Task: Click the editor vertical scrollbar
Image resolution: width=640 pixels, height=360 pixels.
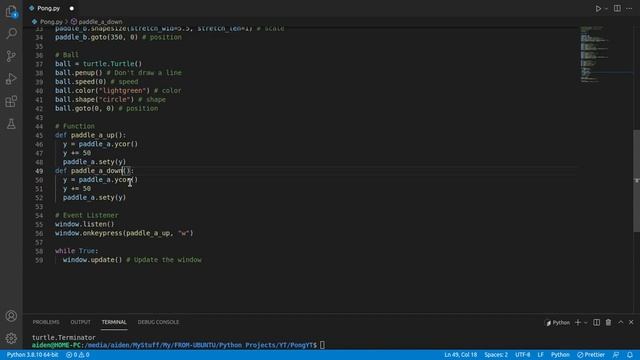Action: click(x=636, y=181)
